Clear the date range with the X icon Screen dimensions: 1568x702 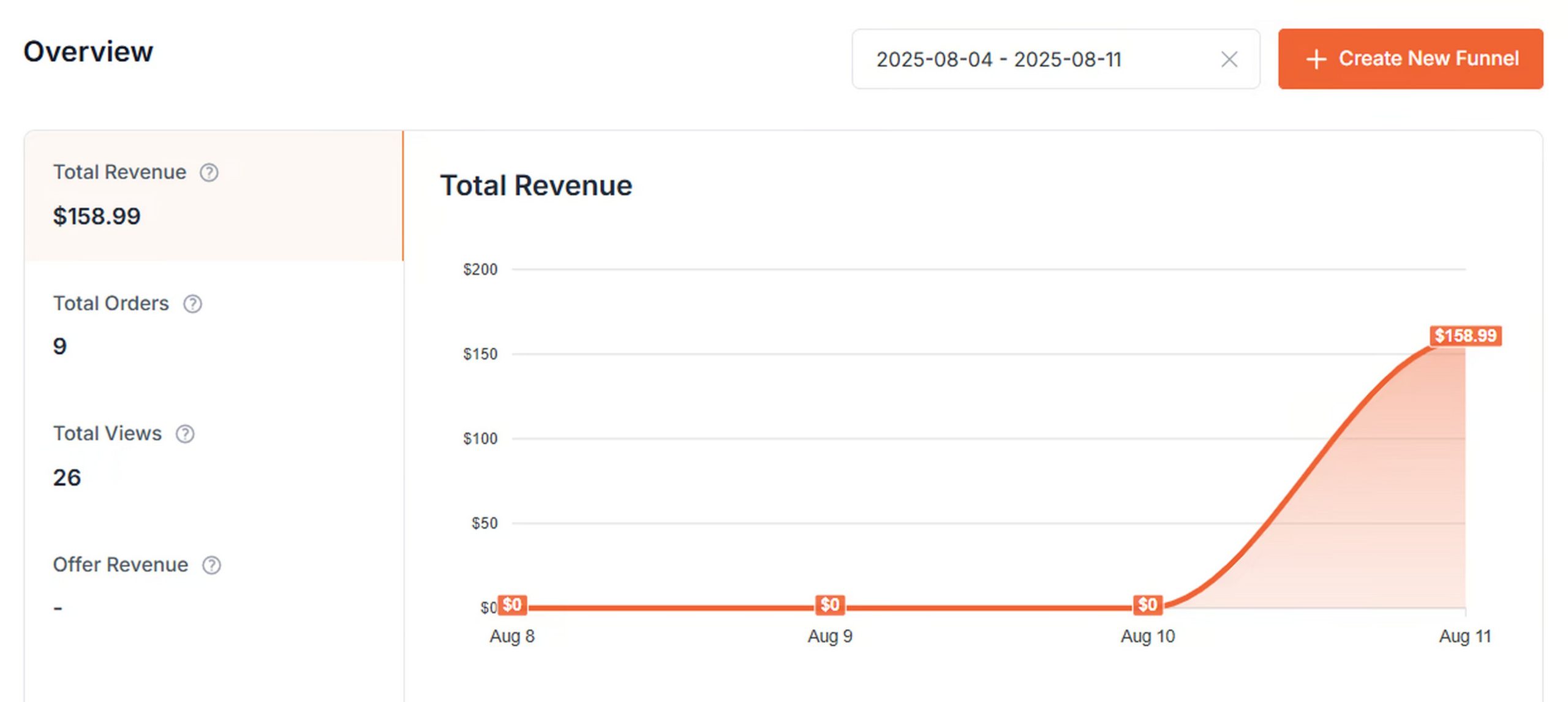(1229, 59)
